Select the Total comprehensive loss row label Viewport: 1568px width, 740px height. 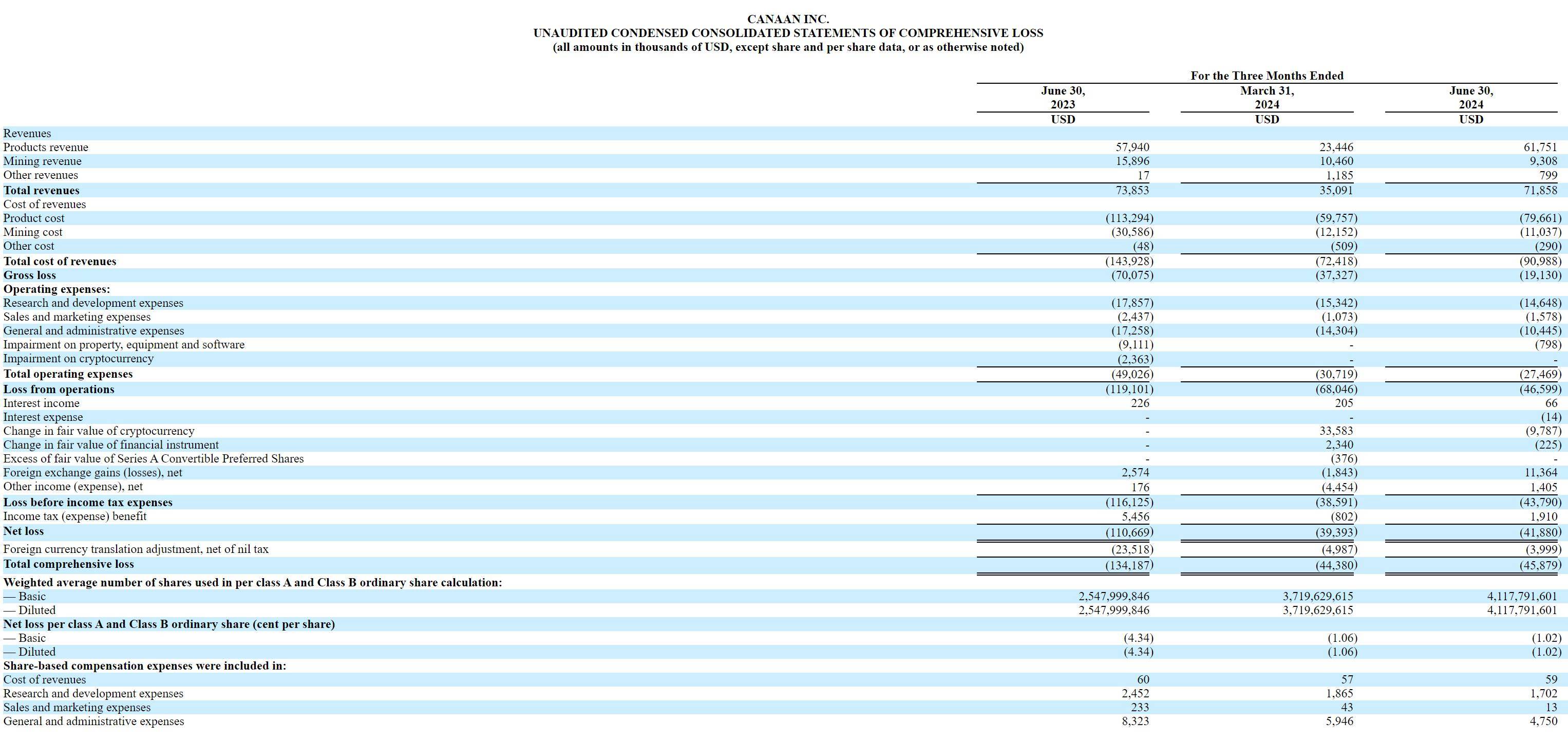coord(69,564)
